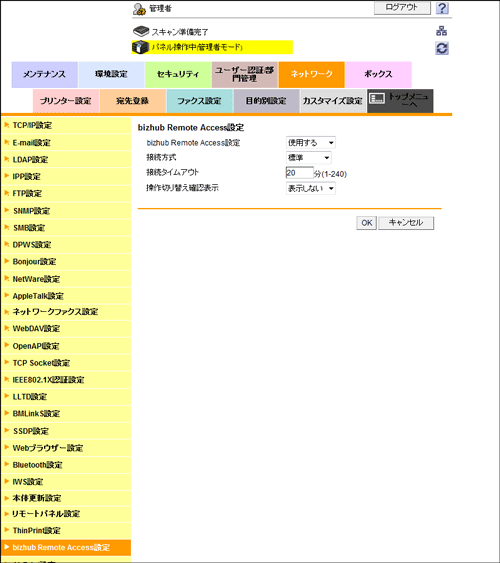Go to the top menu button
Image resolution: width=500 pixels, height=563 pixels.
tap(400, 101)
